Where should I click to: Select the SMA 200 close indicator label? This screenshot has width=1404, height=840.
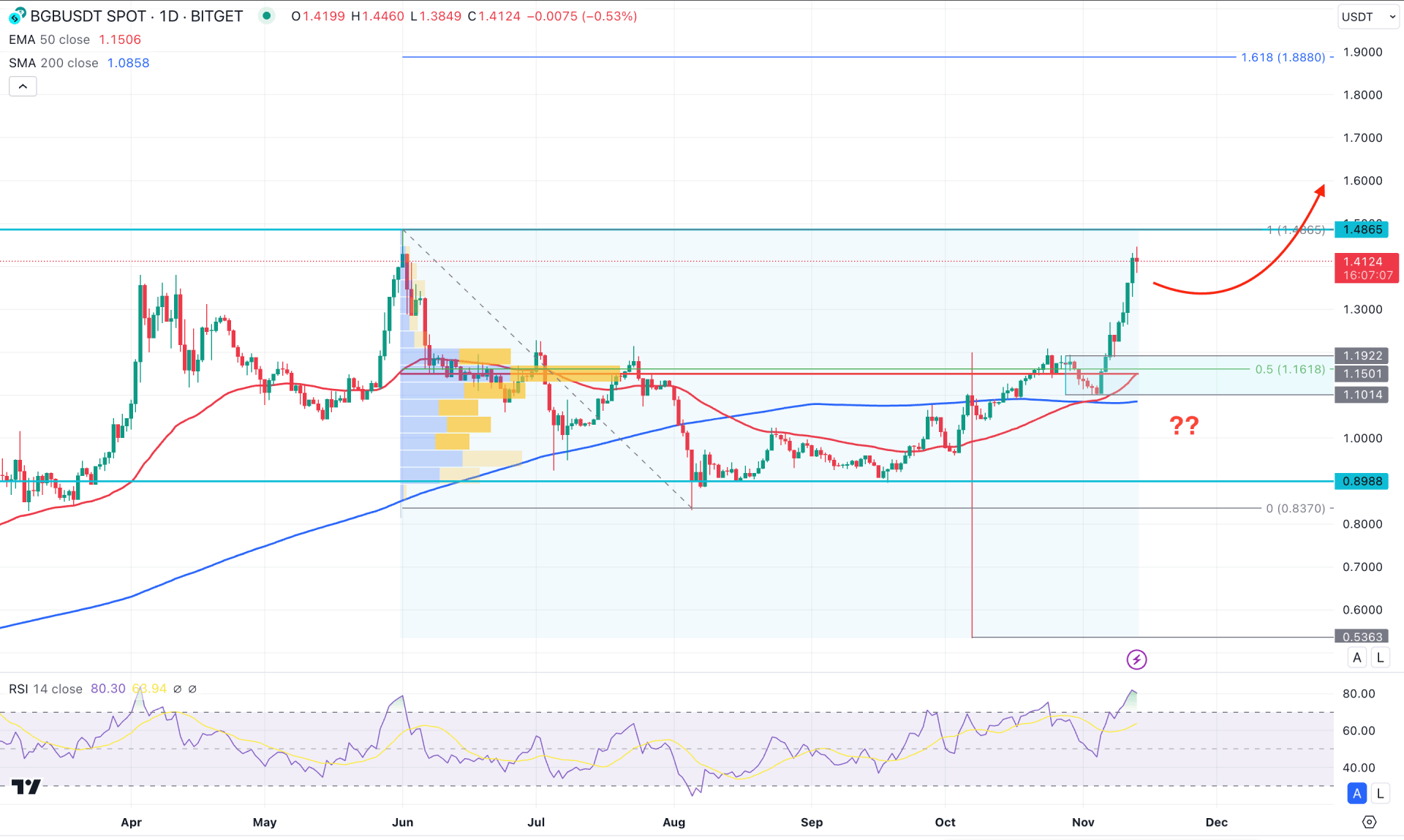[x=53, y=63]
